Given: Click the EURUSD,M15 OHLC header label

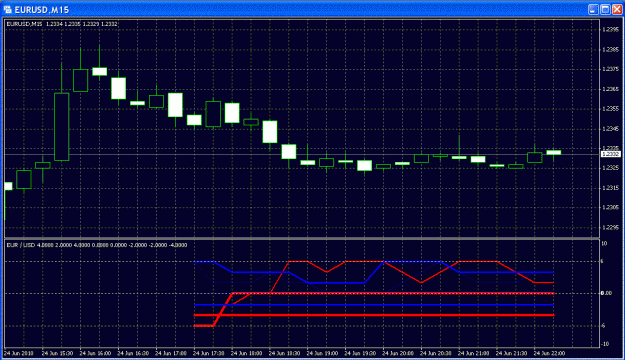Looking at the screenshot, I should coord(62,24).
